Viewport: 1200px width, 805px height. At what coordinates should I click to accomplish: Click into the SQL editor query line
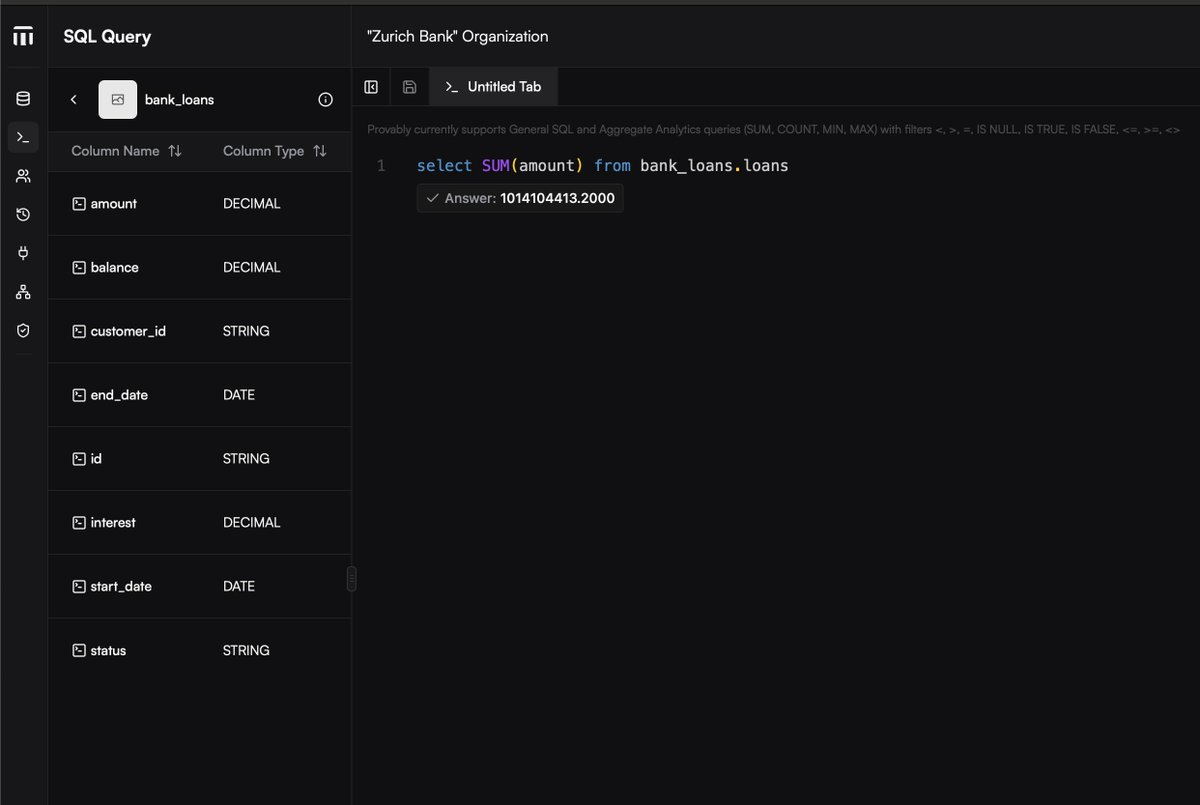pos(603,165)
